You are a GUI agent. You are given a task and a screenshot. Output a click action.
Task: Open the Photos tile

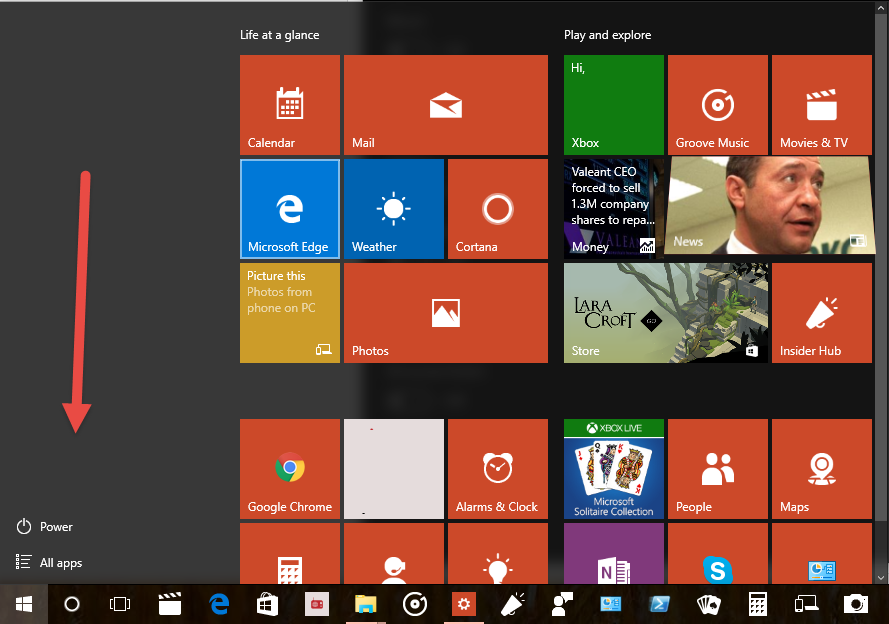[x=446, y=313]
